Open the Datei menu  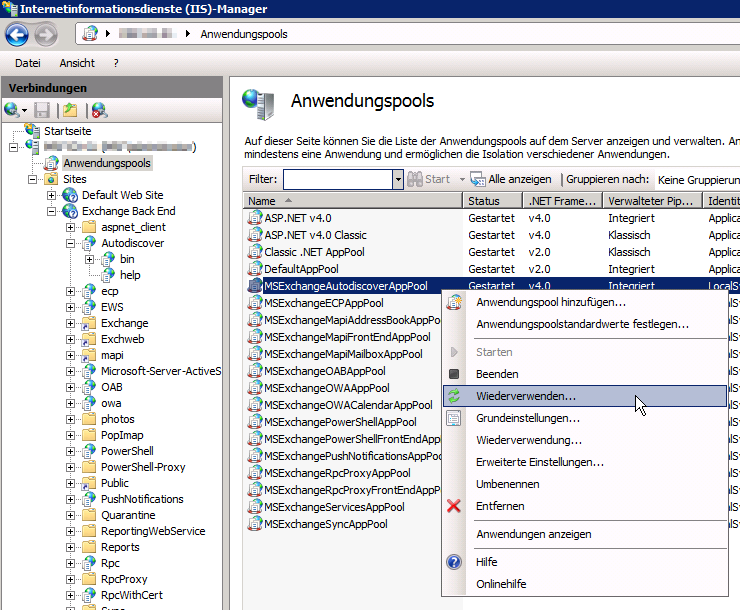(x=27, y=63)
